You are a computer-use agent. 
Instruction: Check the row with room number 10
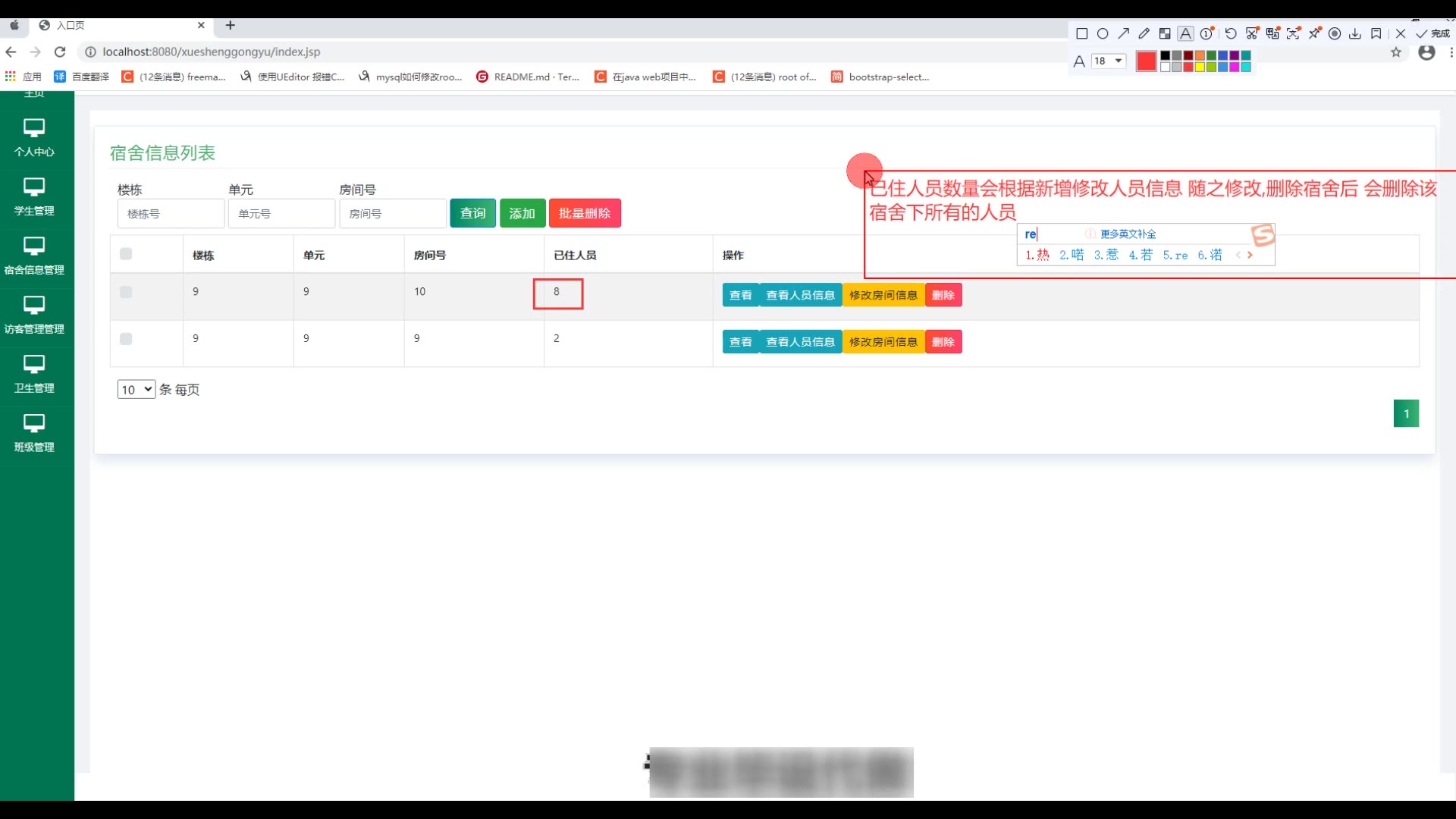click(x=126, y=292)
